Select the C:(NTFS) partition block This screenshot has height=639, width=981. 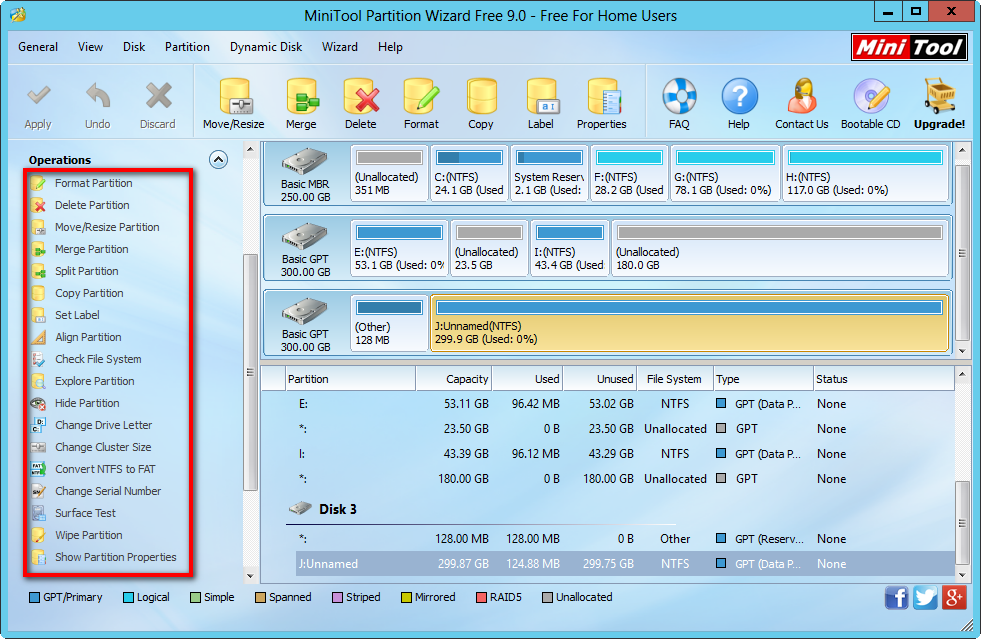pyautogui.click(x=469, y=173)
